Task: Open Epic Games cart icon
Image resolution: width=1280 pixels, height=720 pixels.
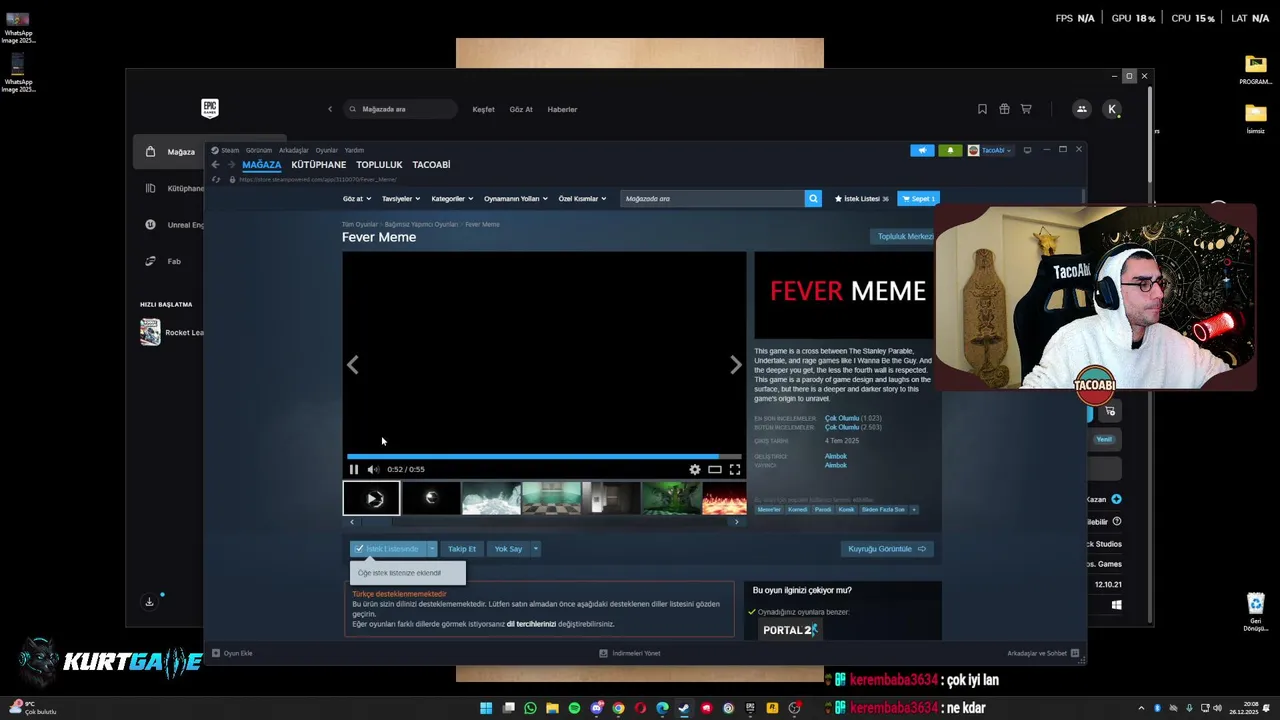Action: (x=1026, y=109)
